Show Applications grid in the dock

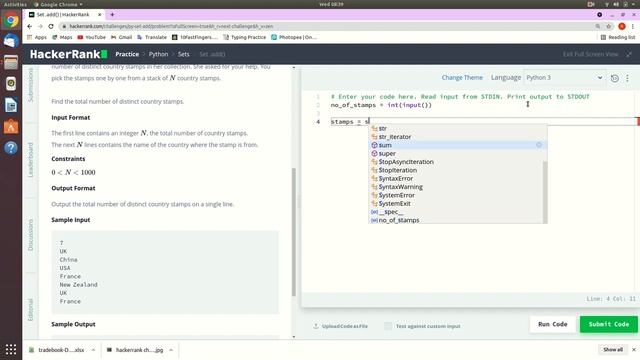[11, 349]
